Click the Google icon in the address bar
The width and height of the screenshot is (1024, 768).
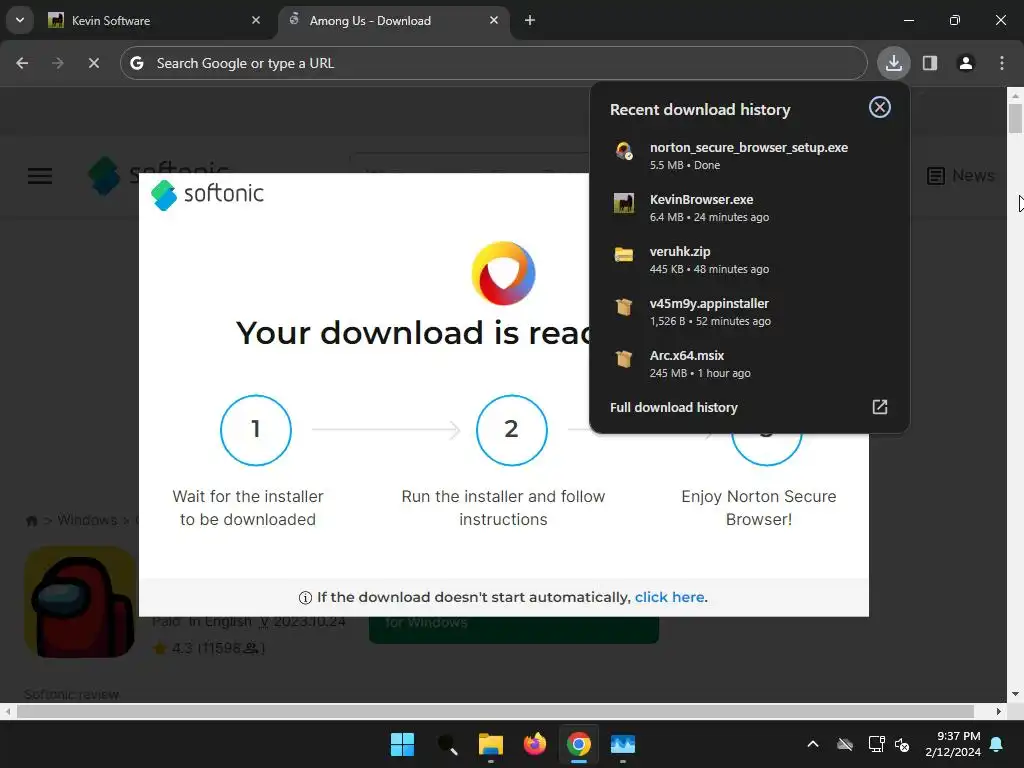pyautogui.click(x=137, y=63)
